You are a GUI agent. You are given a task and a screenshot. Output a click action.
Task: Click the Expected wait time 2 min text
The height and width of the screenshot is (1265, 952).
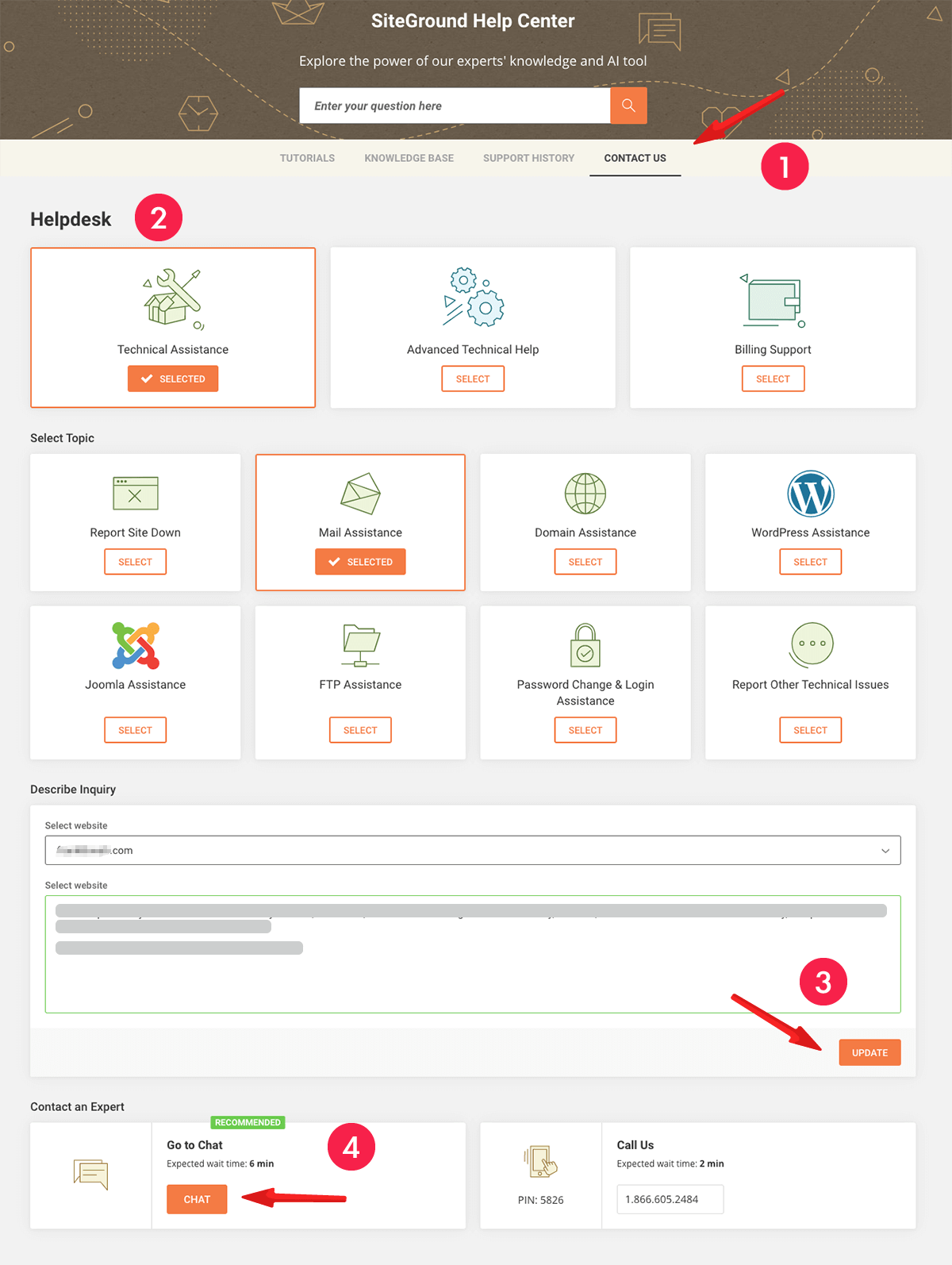click(x=670, y=1163)
